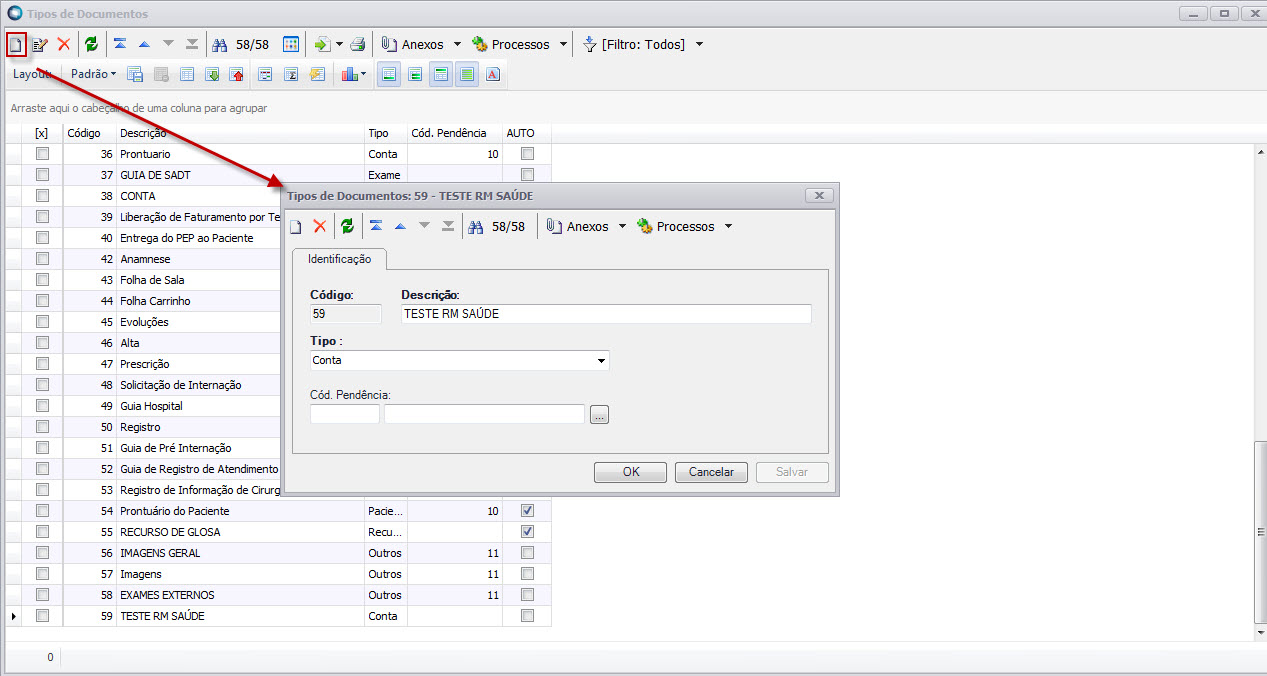
Task: Click the grid icon with green down arrow
Action: click(x=212, y=74)
